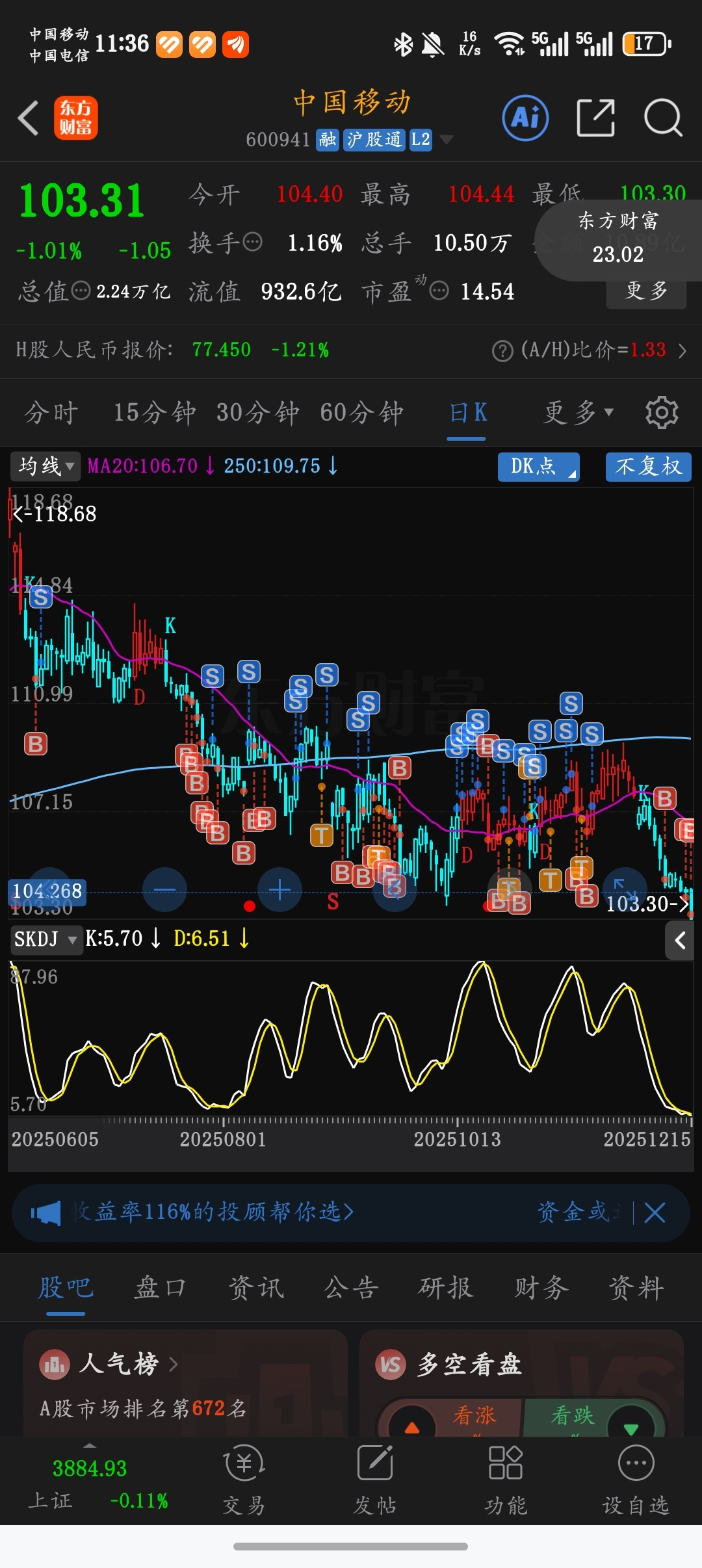
Task: Tap the megaphone announcement icon
Action: pyautogui.click(x=45, y=1212)
